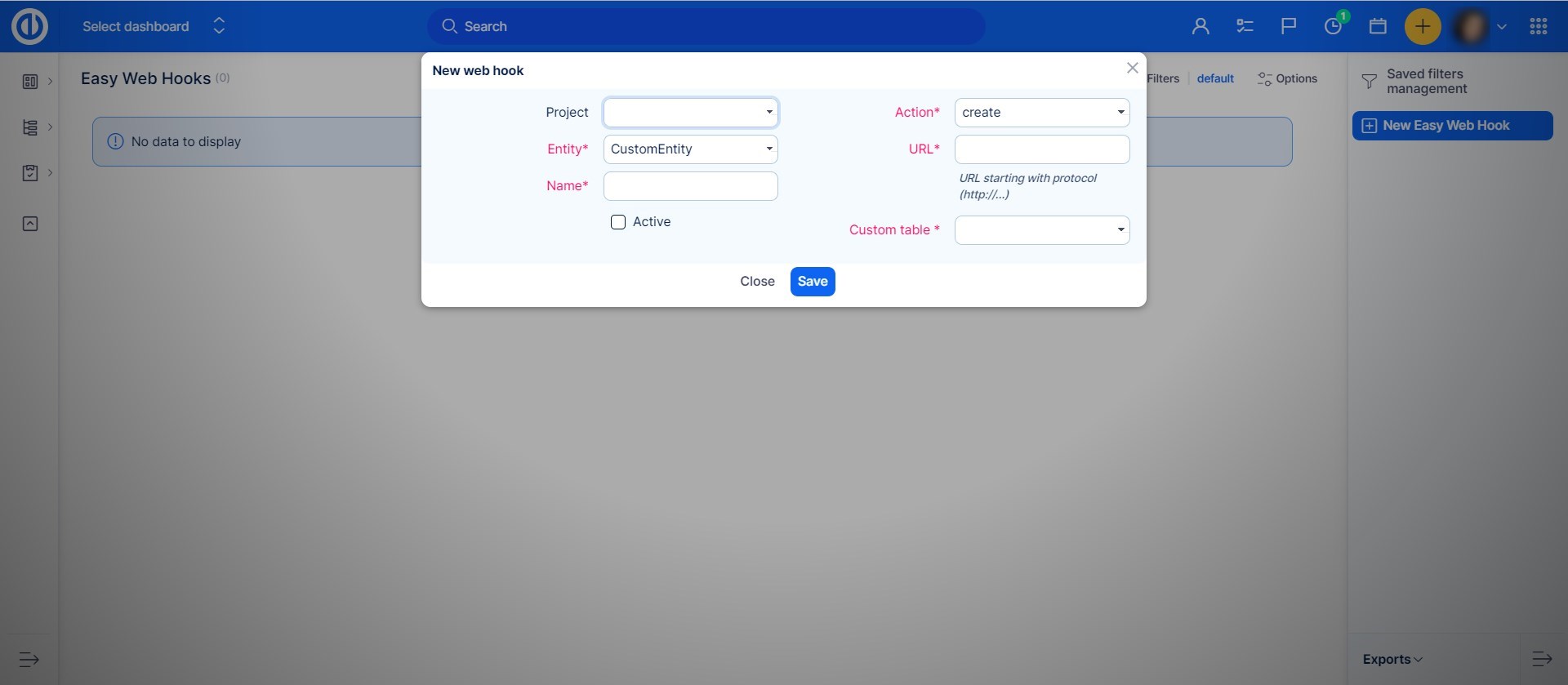Image resolution: width=1568 pixels, height=685 pixels.
Task: Open the Action dropdown set to create
Action: point(1041,113)
